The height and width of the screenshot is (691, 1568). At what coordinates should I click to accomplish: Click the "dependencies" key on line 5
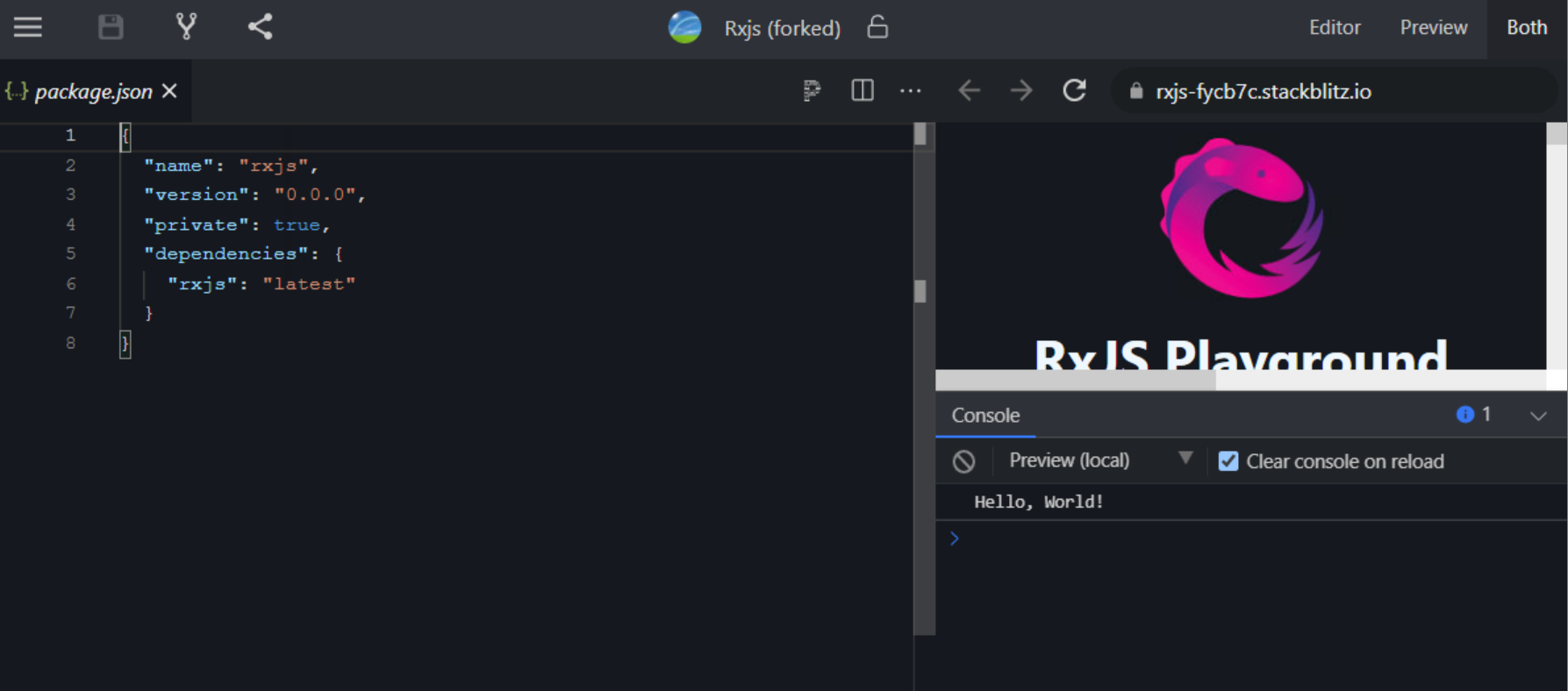[226, 254]
